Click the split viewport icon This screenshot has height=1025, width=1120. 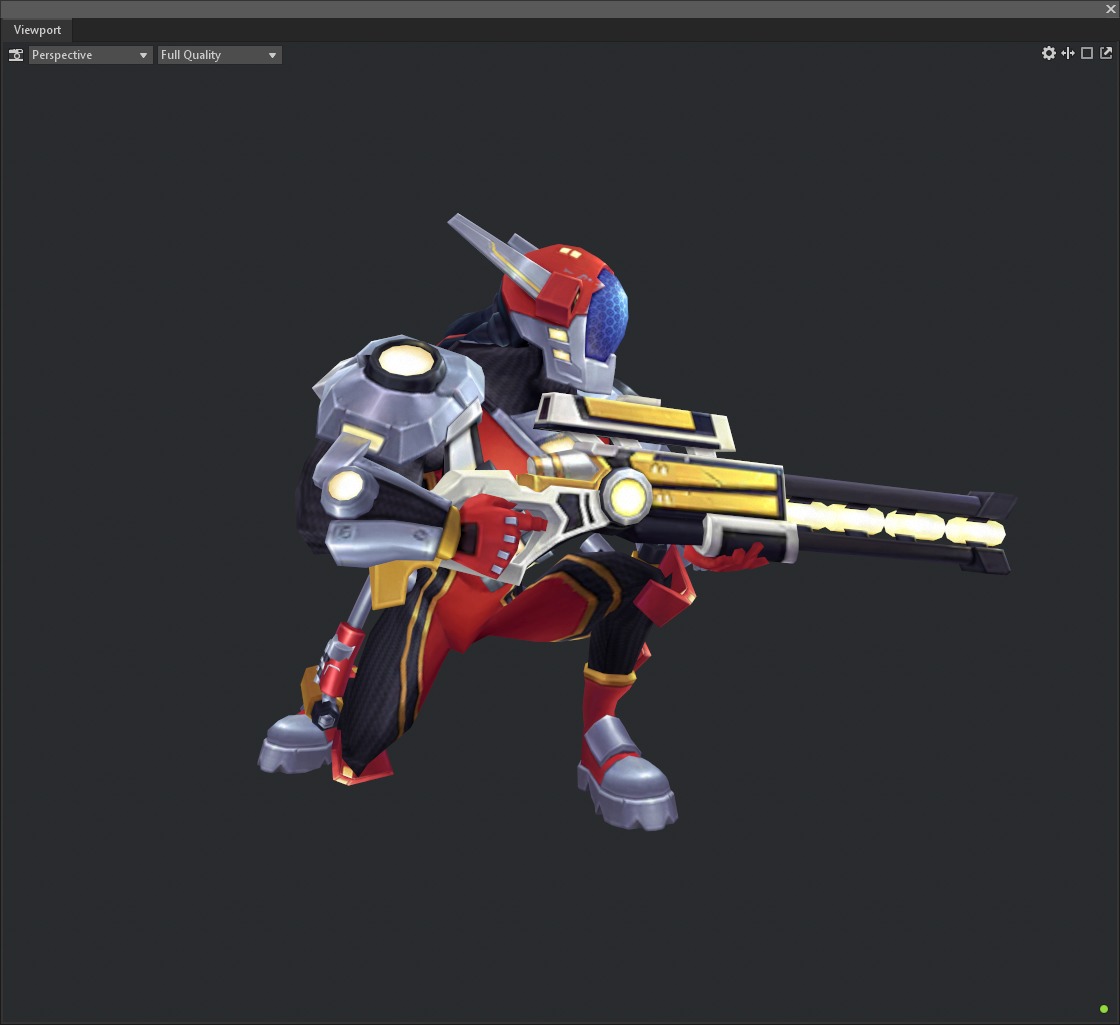pyautogui.click(x=1068, y=53)
